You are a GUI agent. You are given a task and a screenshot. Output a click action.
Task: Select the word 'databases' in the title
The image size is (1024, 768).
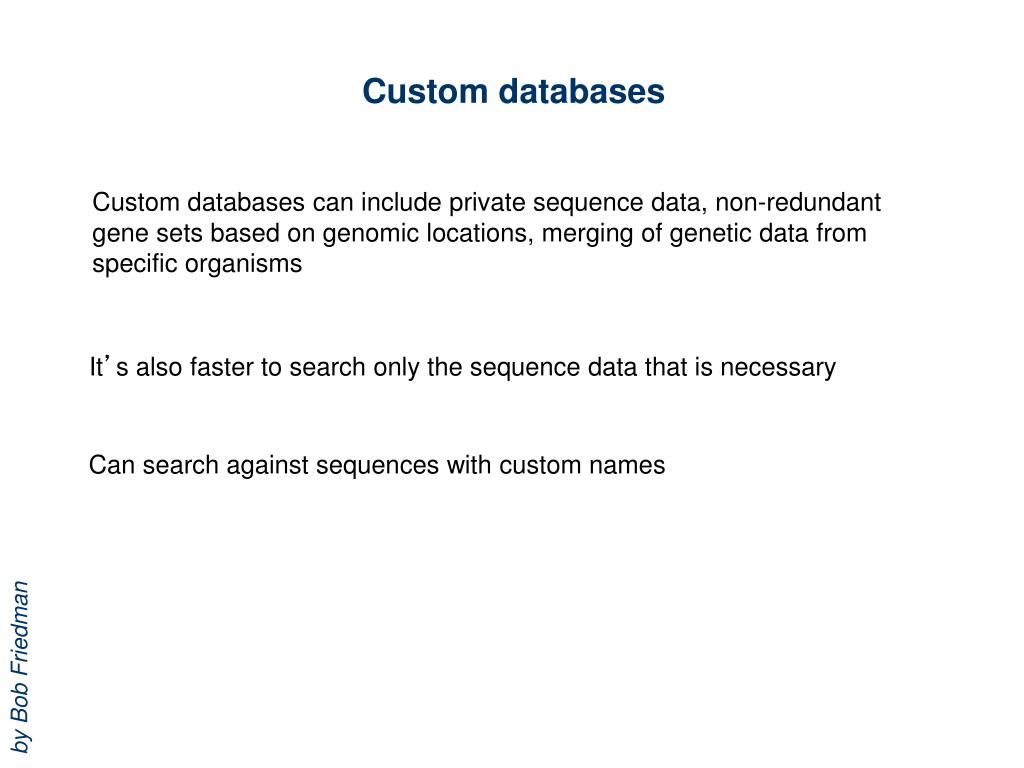point(582,91)
